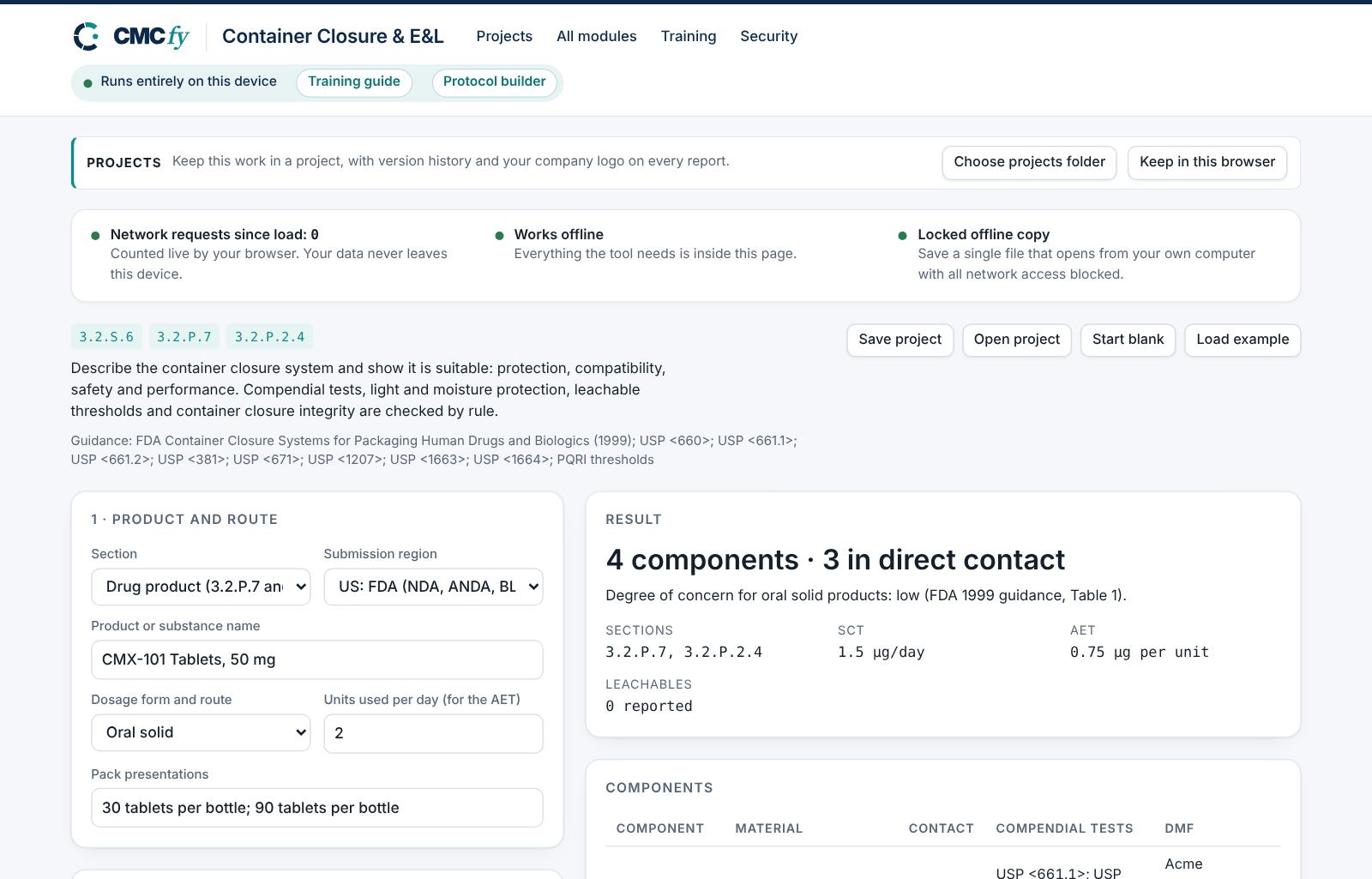Focus the Units used per day field

[433, 733]
